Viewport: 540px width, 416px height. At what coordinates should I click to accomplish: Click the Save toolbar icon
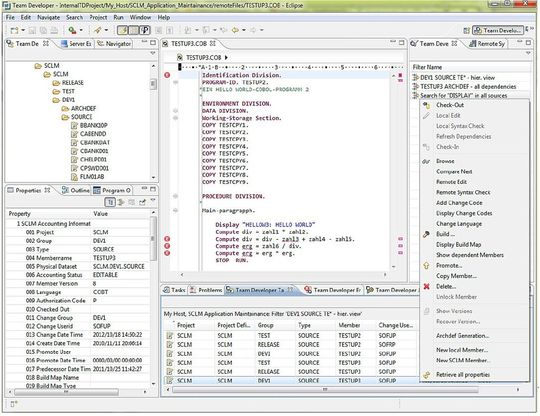tap(32, 30)
